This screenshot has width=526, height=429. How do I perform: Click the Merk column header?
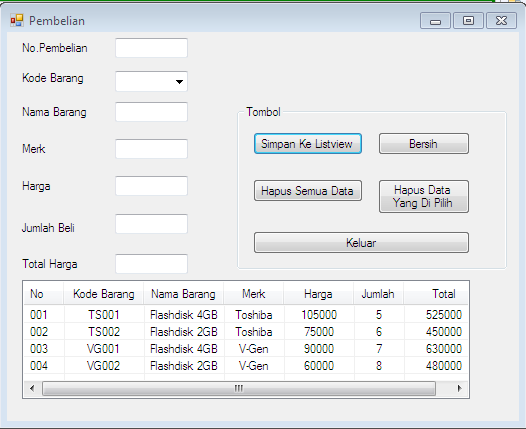click(x=254, y=294)
